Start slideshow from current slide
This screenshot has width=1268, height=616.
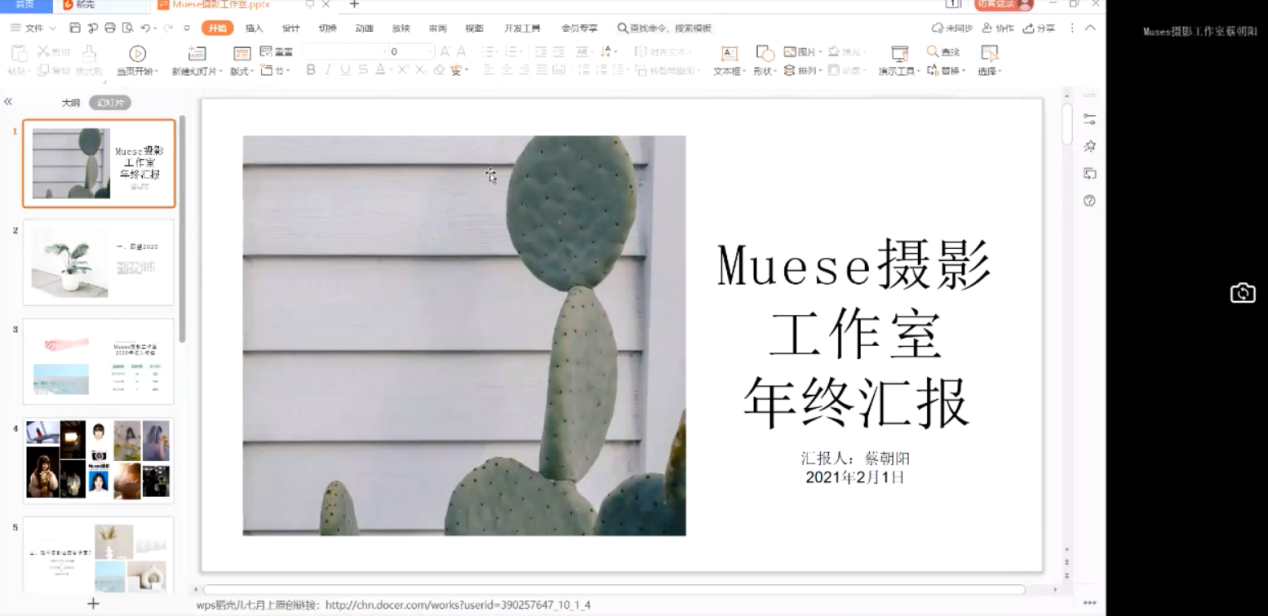(x=137, y=53)
